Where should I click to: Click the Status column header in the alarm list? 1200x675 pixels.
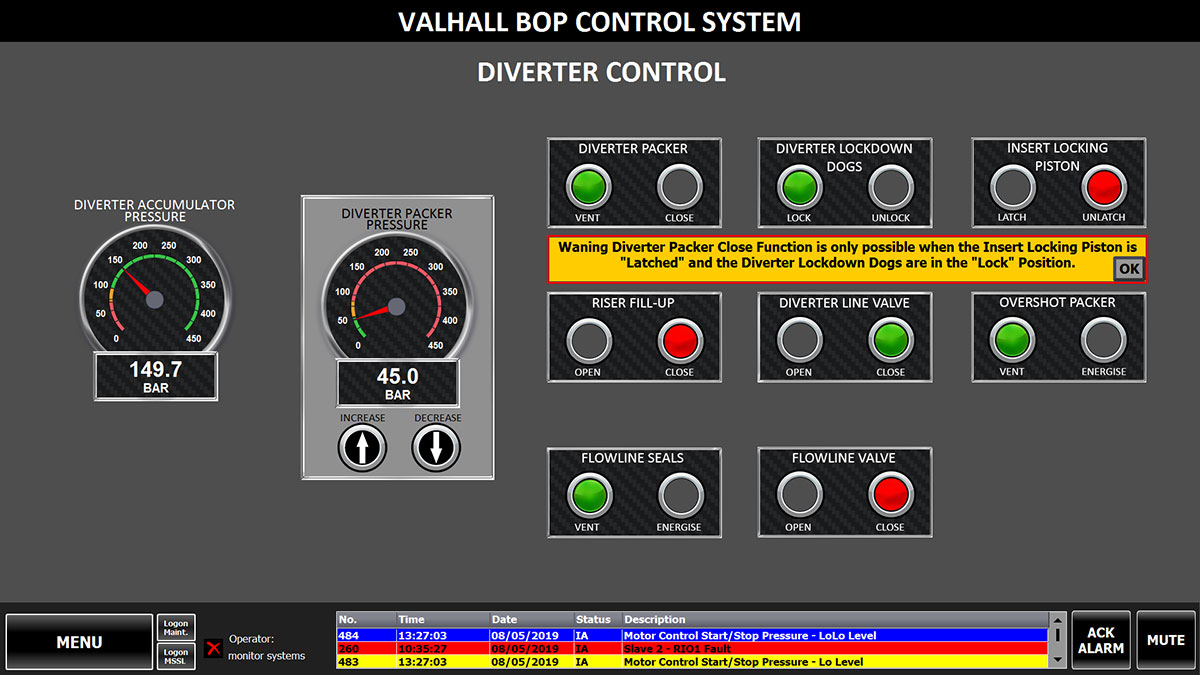594,619
